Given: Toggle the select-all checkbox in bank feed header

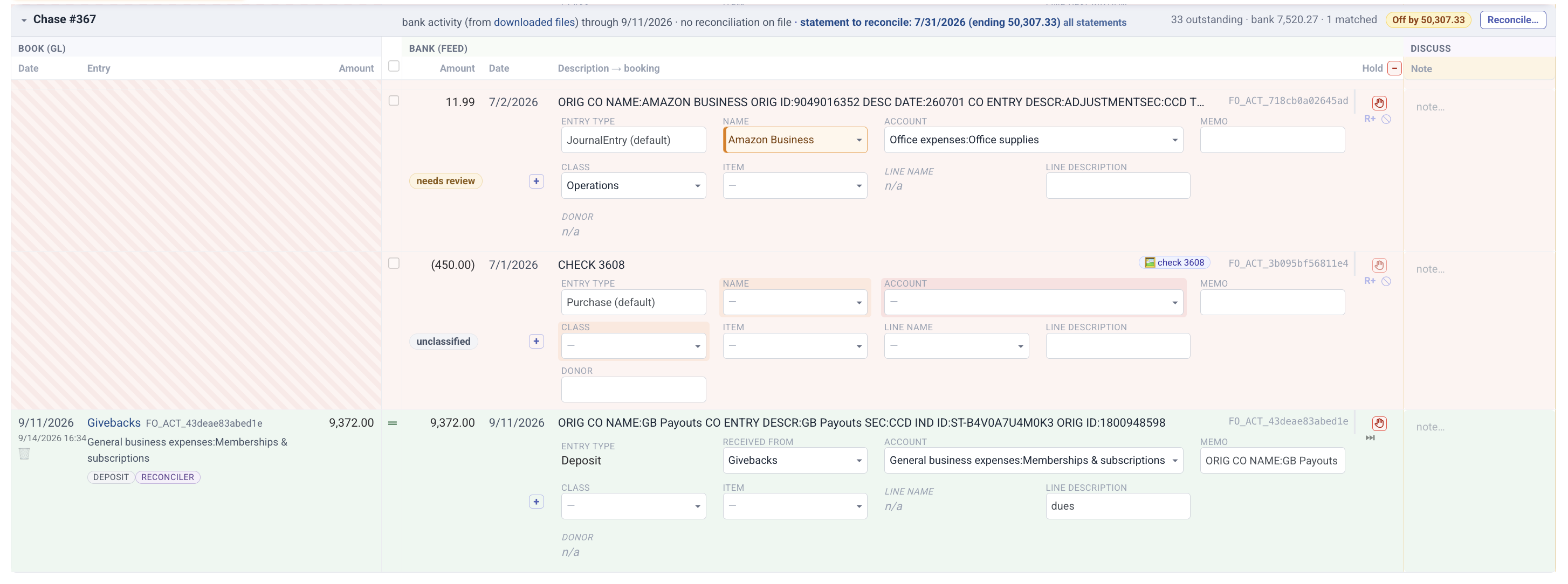Looking at the screenshot, I should tap(394, 66).
